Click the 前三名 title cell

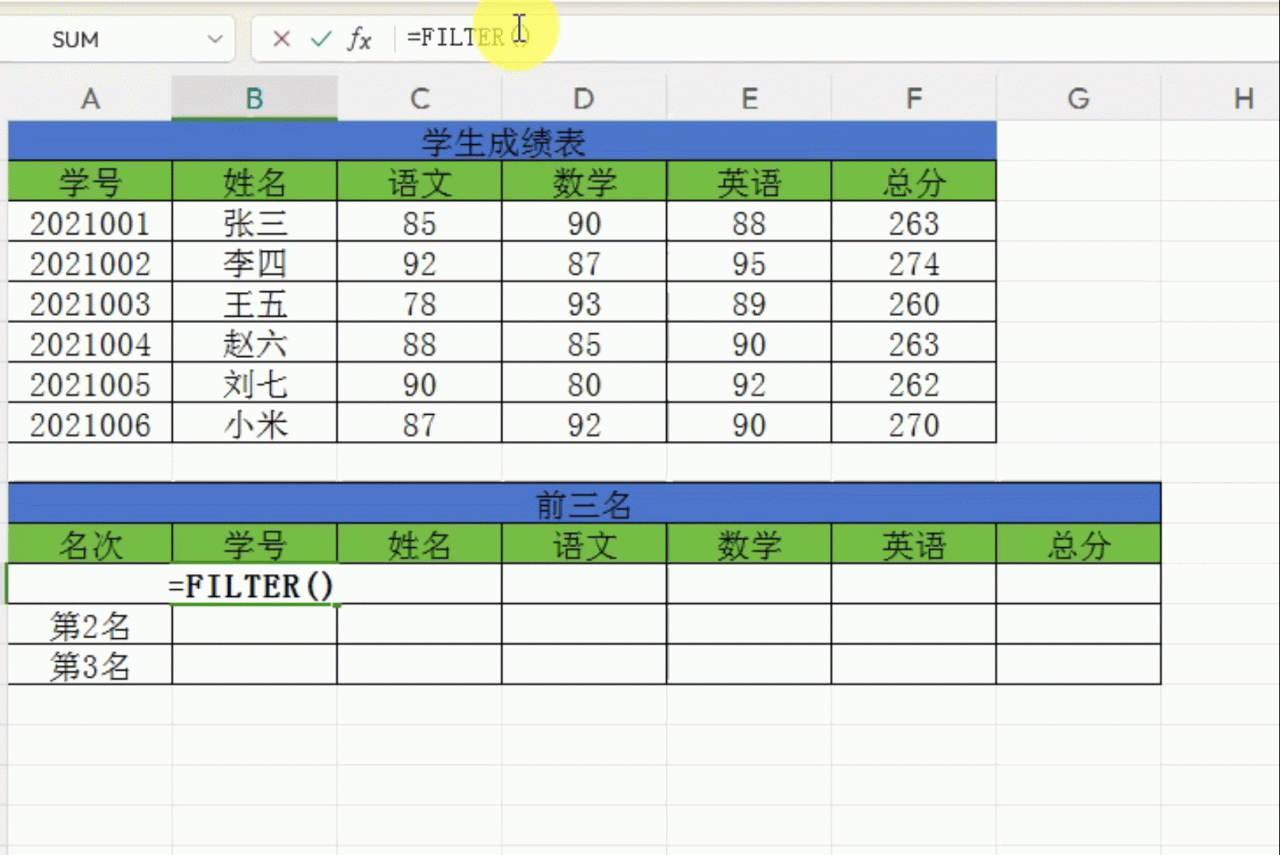pyautogui.click(x=584, y=504)
